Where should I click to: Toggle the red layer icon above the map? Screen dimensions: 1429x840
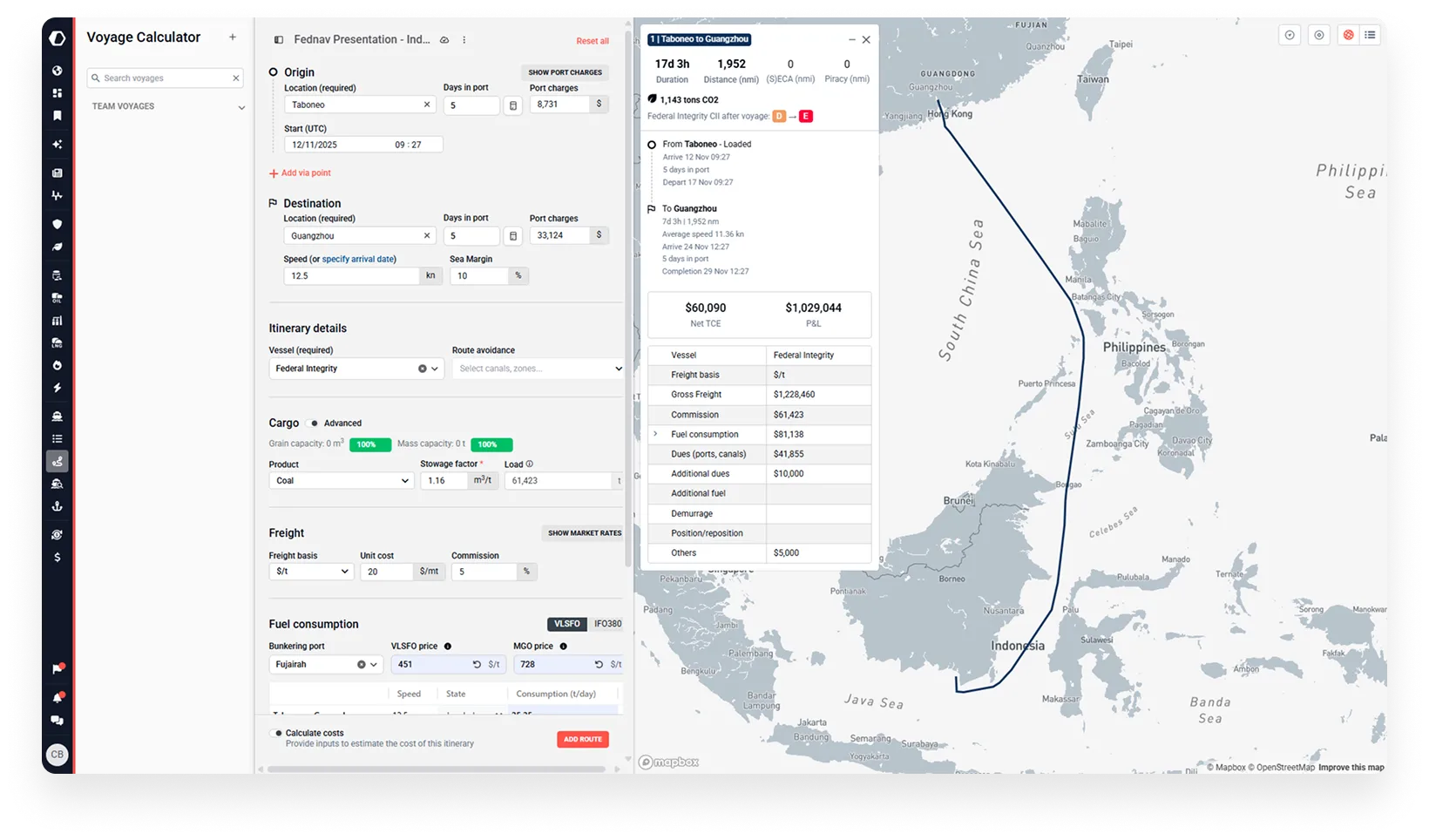coord(1349,35)
